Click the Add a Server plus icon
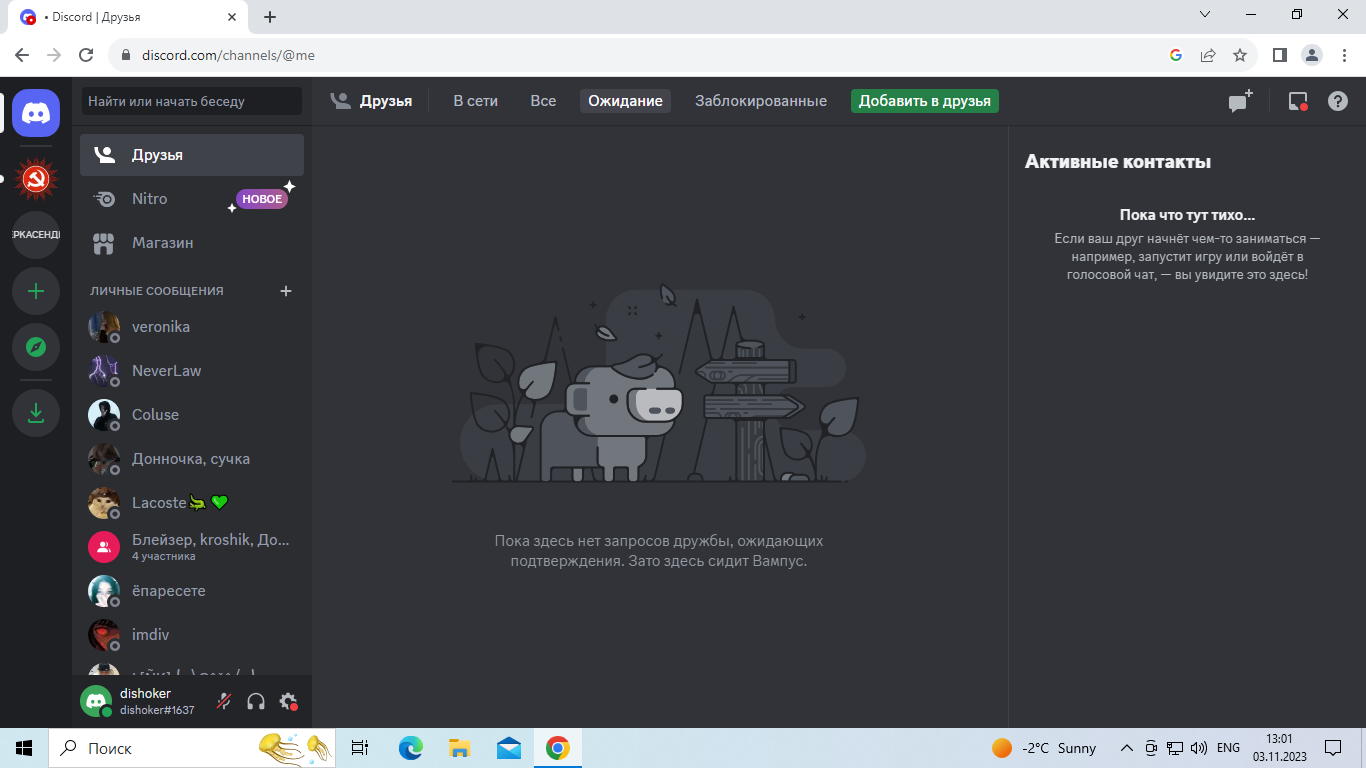This screenshot has height=768, width=1366. pos(36,291)
